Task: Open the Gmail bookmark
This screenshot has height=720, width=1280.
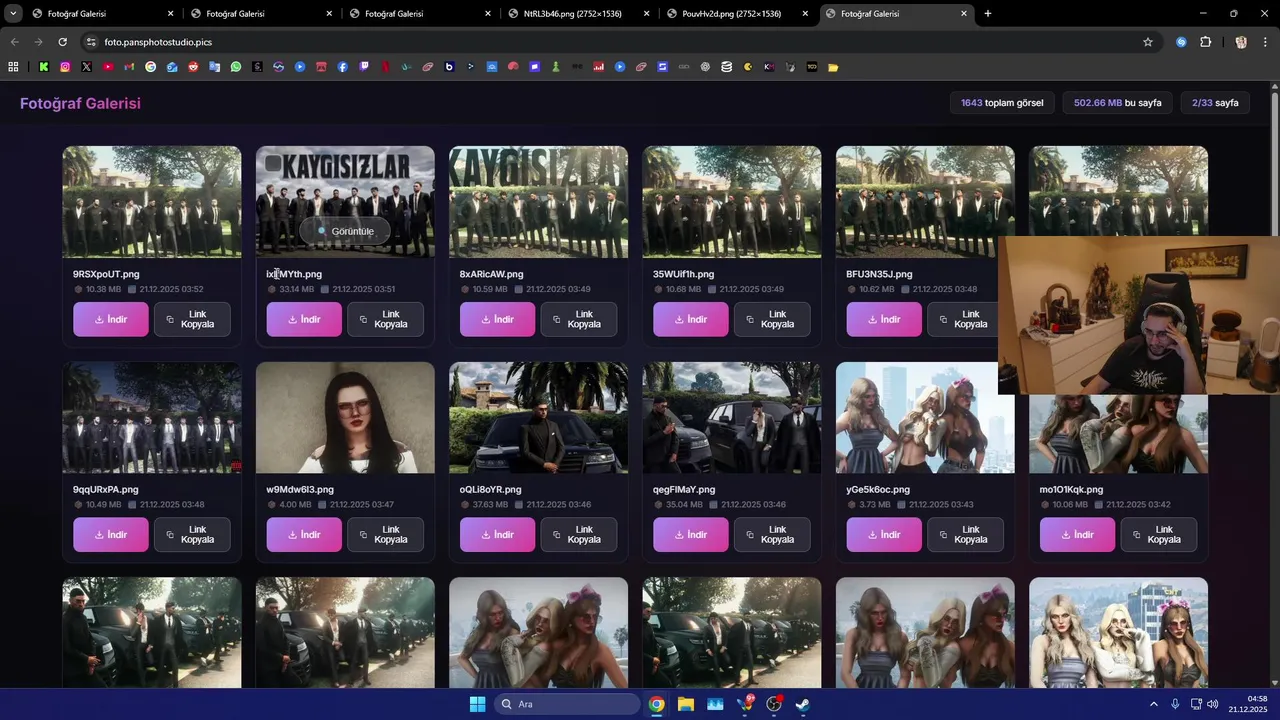Action: click(x=129, y=67)
